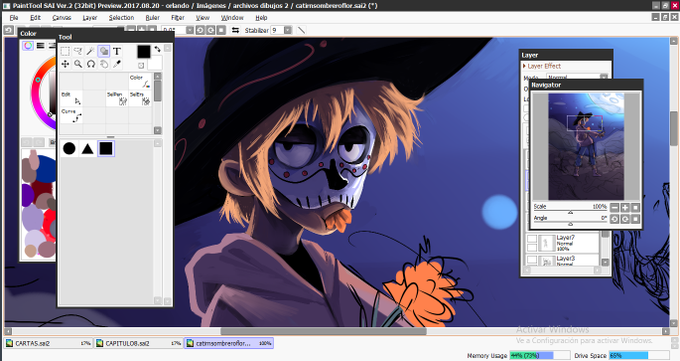Reset angle in Navigator panel

(635, 219)
